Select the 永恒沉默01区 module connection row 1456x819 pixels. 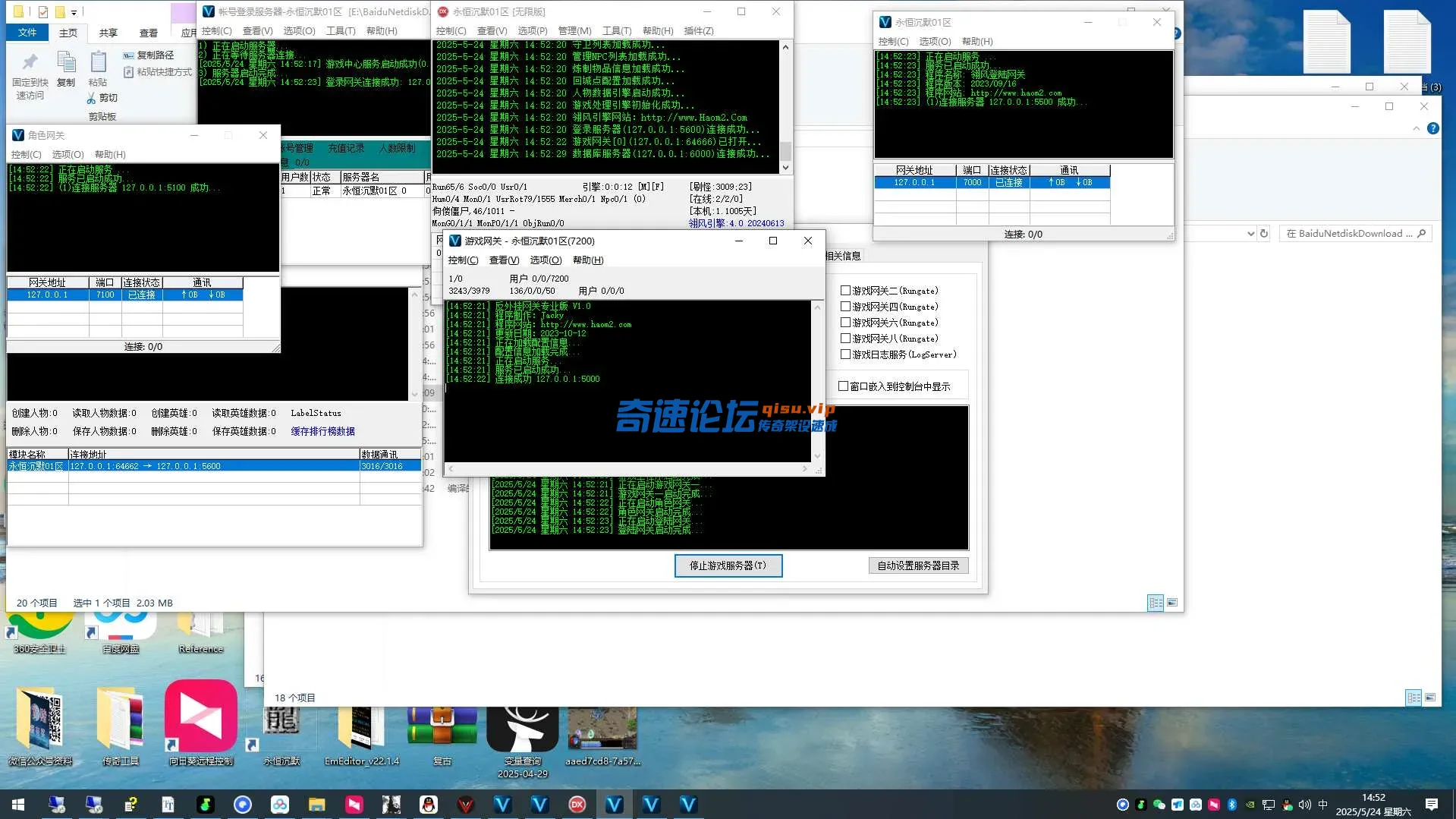coord(214,466)
